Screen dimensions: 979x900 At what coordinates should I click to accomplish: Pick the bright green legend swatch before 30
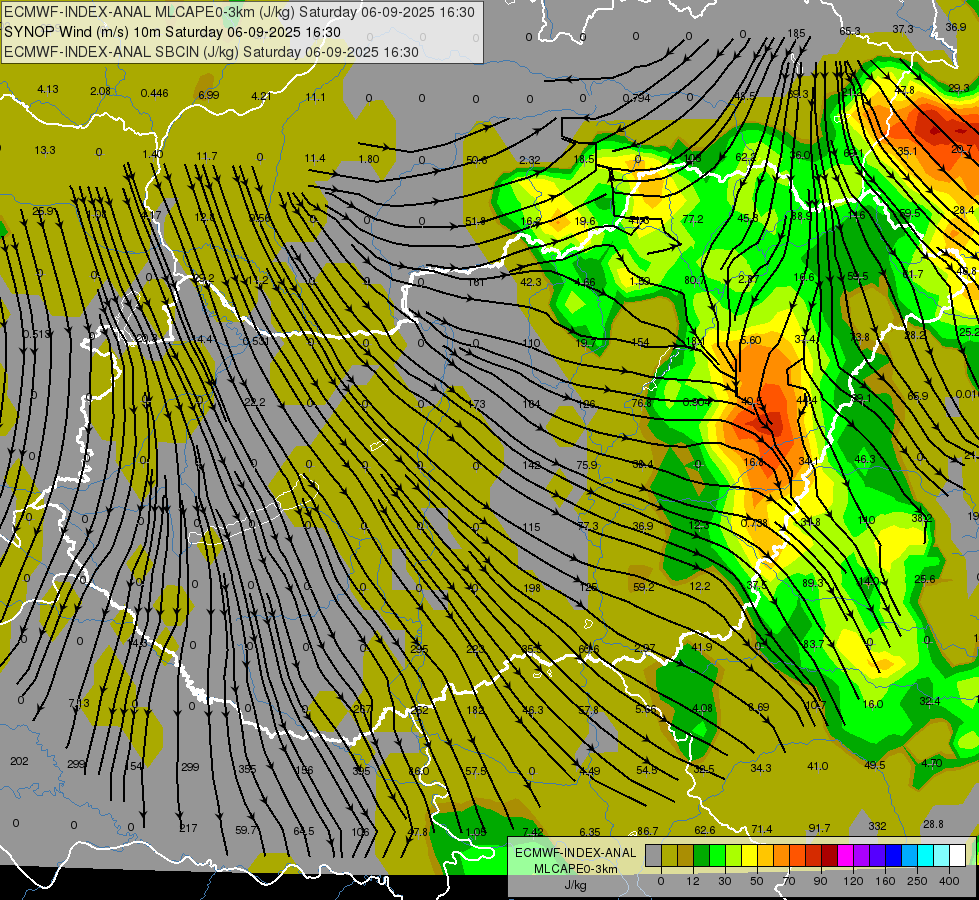[x=717, y=855]
